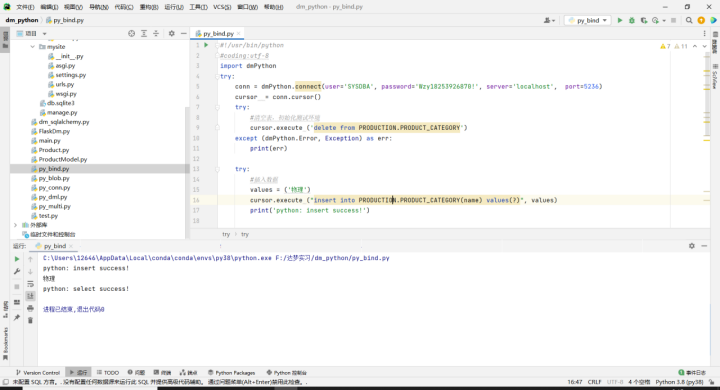The width and height of the screenshot is (720, 390).
Task: Open run panel gear settings
Action: [692, 246]
